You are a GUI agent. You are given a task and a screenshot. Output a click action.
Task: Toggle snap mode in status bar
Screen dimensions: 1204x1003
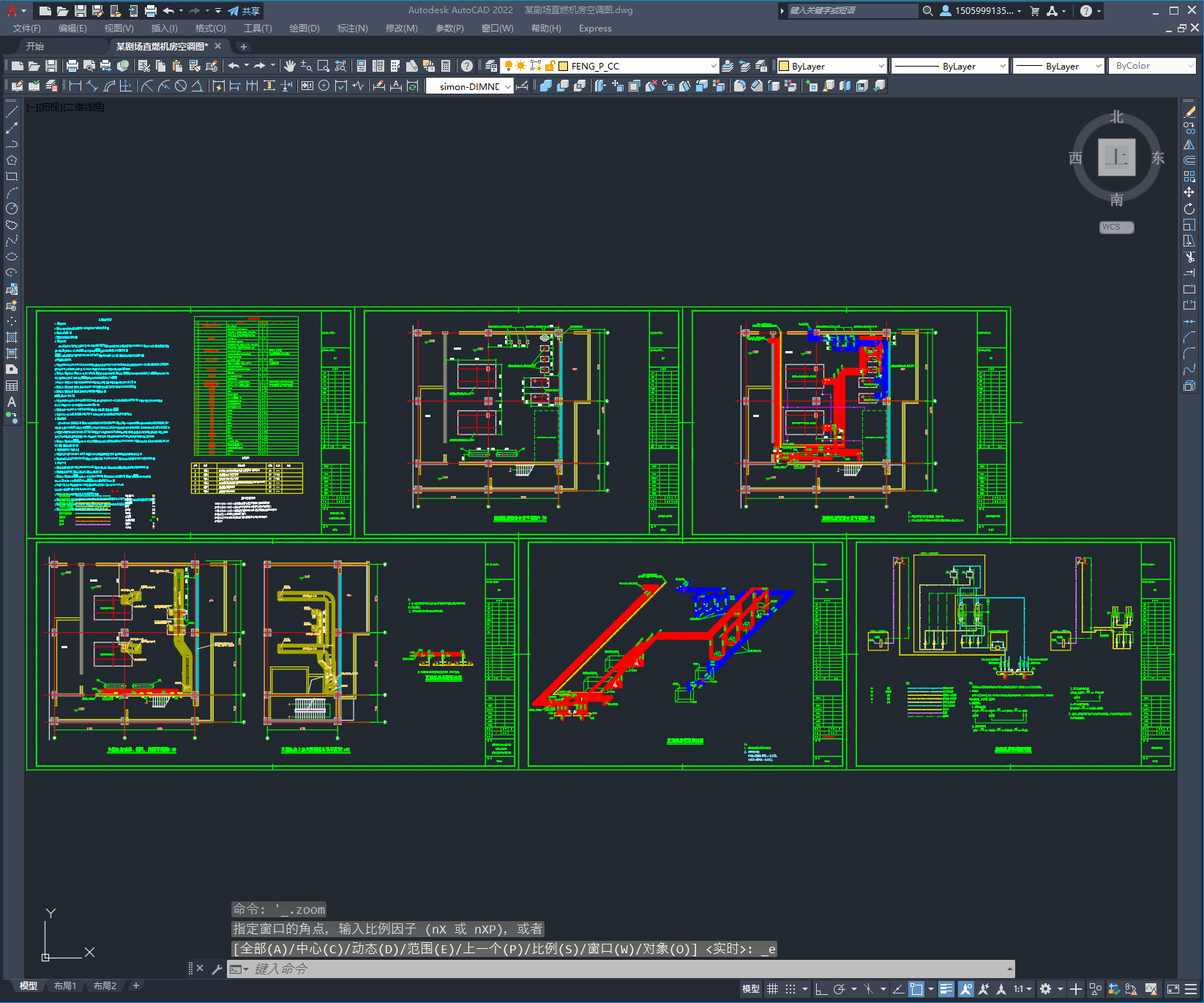point(790,989)
